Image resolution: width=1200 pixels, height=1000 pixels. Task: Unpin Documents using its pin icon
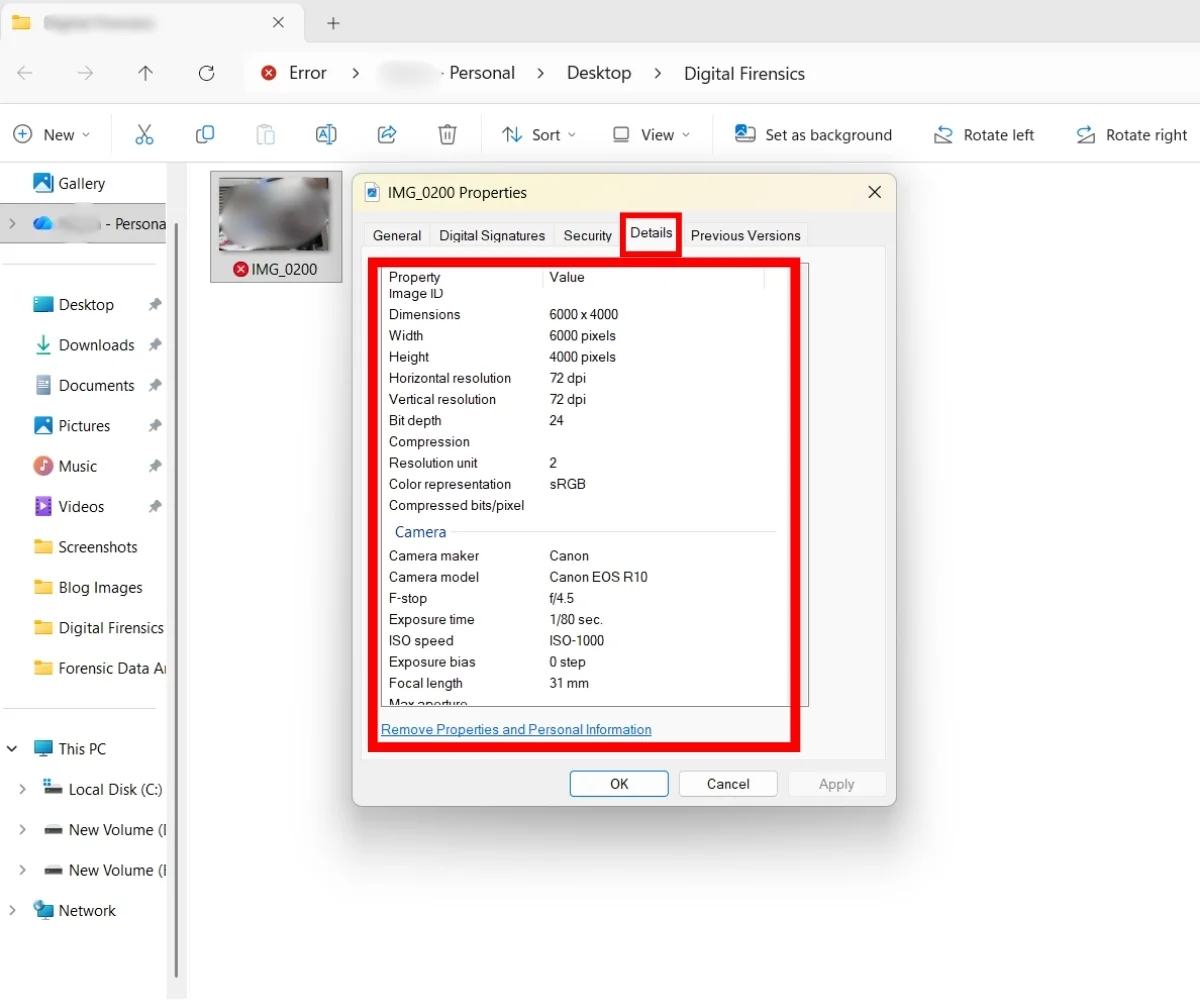(x=155, y=385)
